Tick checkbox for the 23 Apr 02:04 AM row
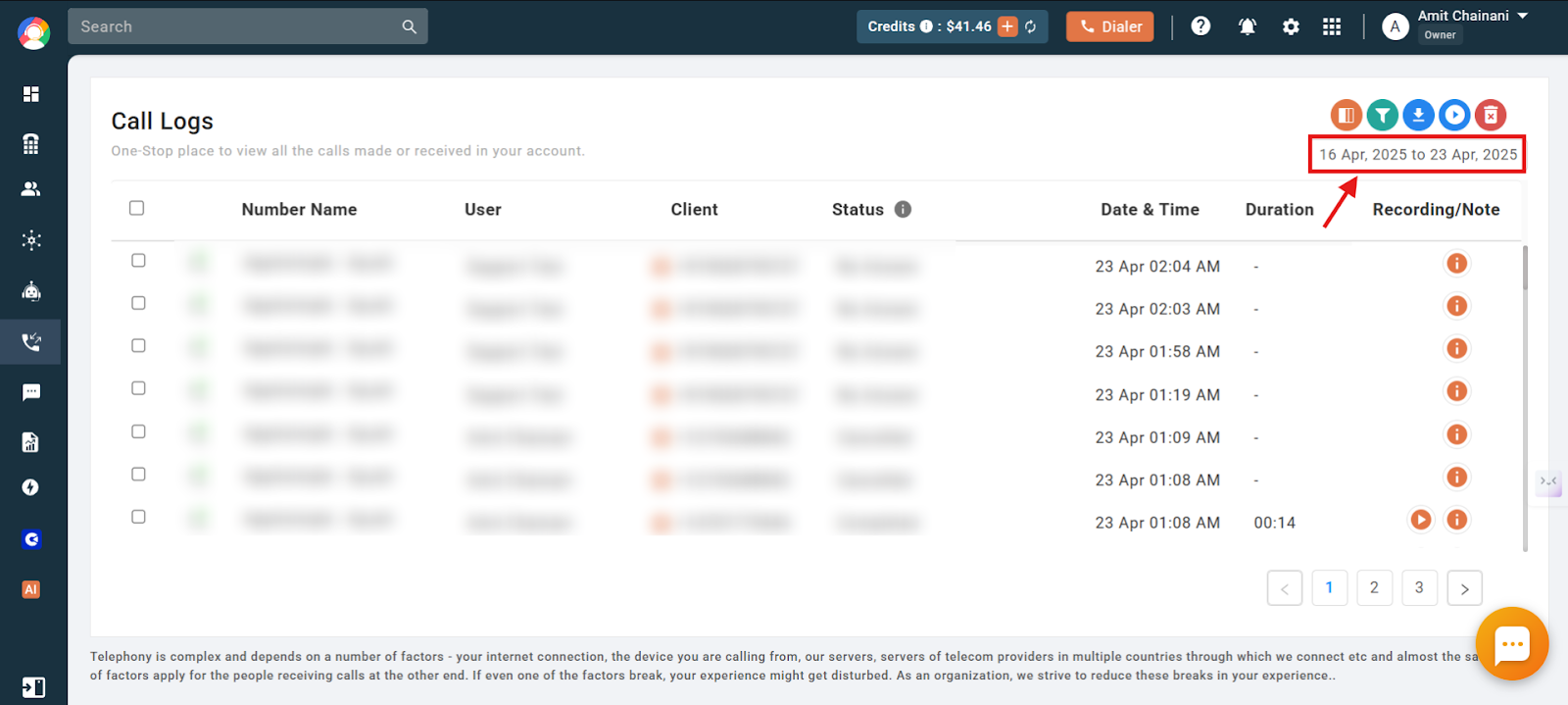This screenshot has width=1568, height=705. pyautogui.click(x=138, y=260)
